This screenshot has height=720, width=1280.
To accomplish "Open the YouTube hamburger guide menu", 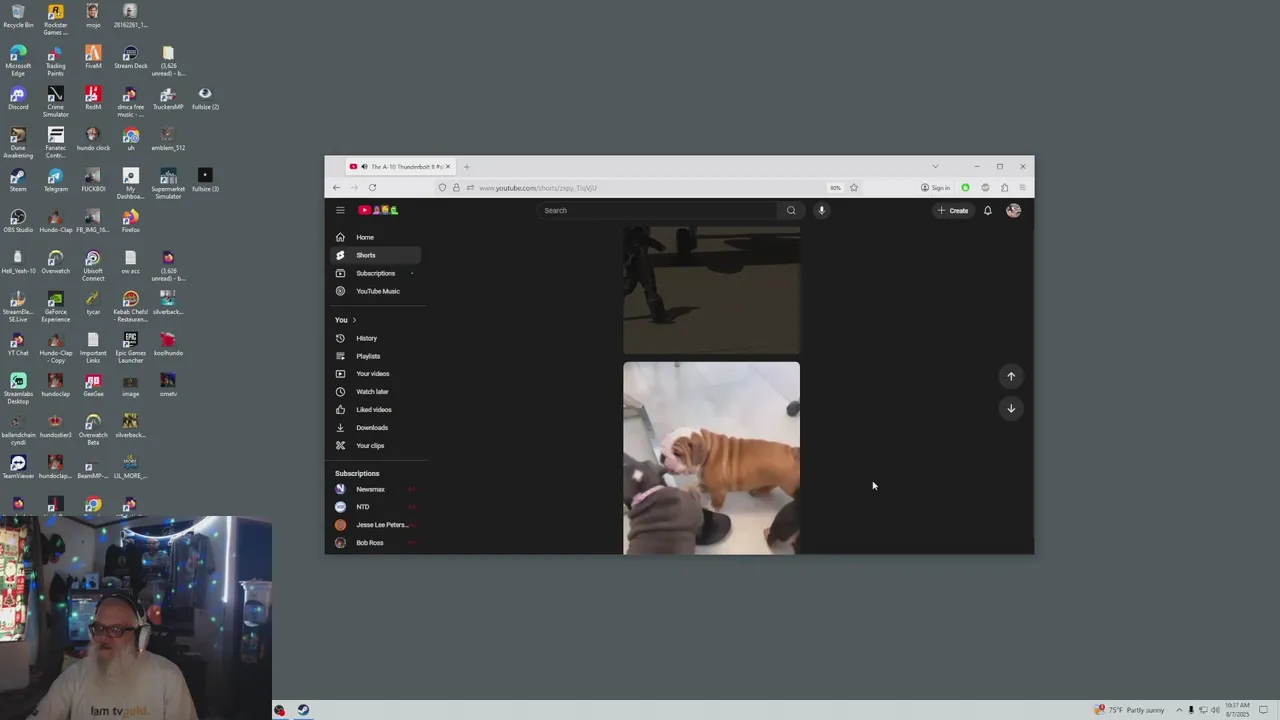I will click(x=340, y=210).
